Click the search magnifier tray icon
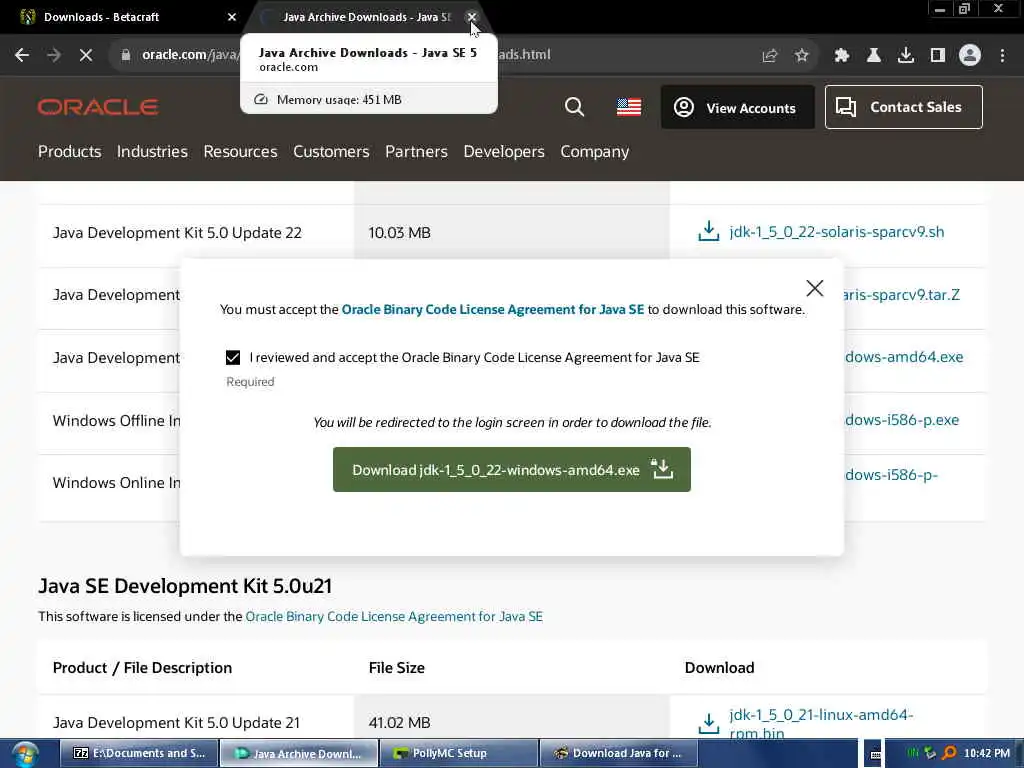The image size is (1024, 768). pyautogui.click(x=949, y=753)
